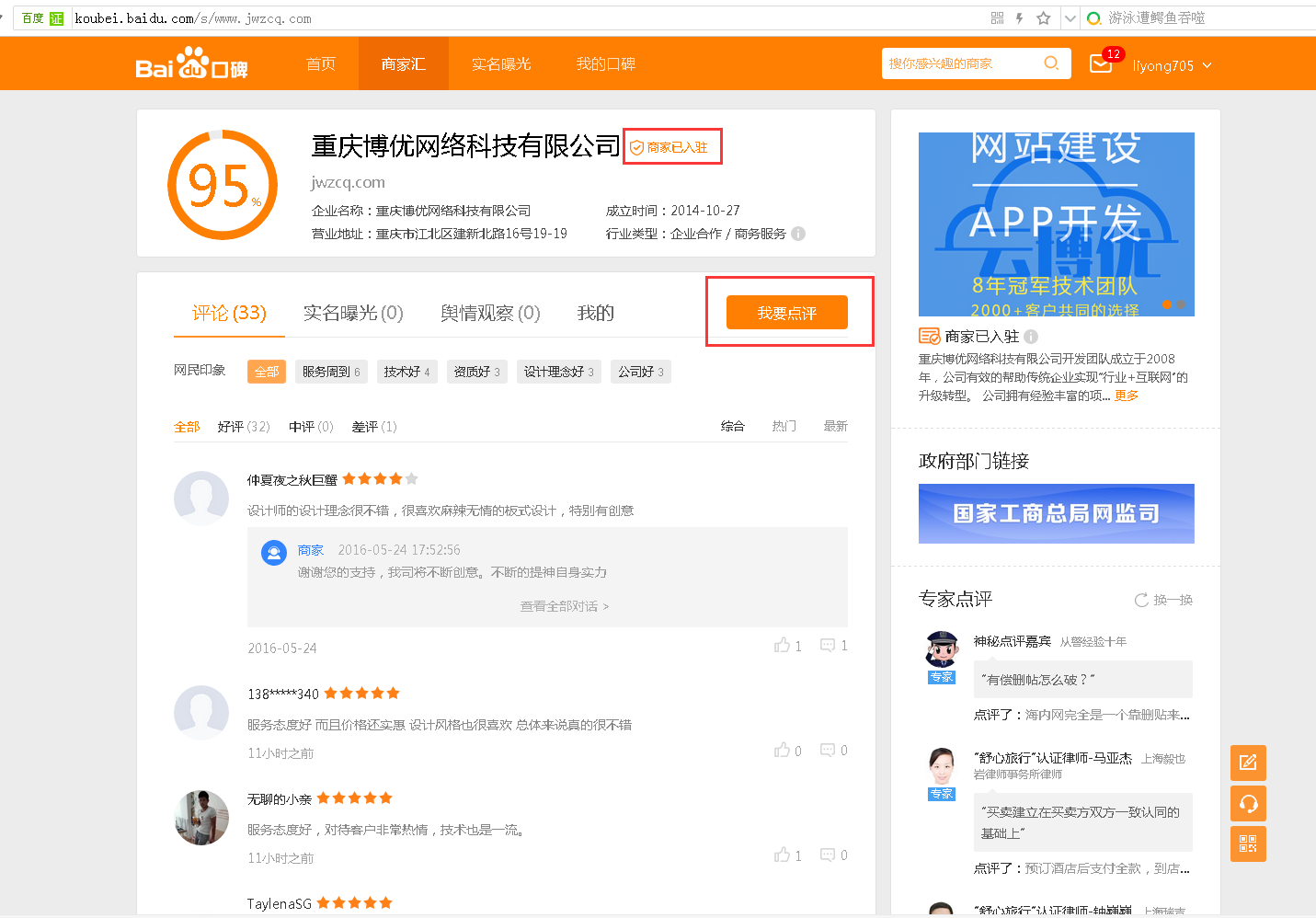Click the police expert avatar of 神秘点评嘉宾
The width and height of the screenshot is (1316, 918).
click(x=942, y=650)
